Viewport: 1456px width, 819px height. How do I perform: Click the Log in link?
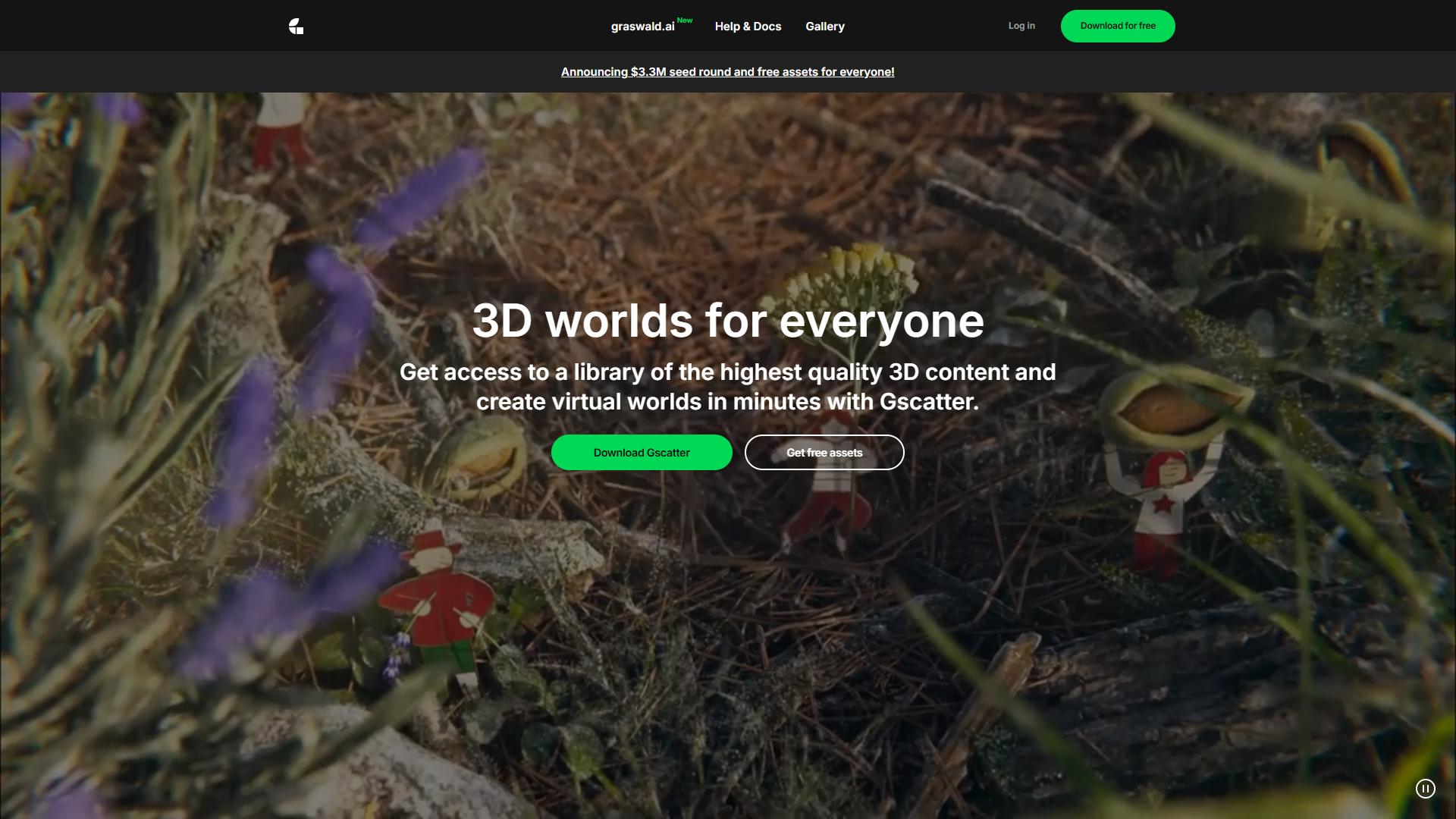(1021, 26)
